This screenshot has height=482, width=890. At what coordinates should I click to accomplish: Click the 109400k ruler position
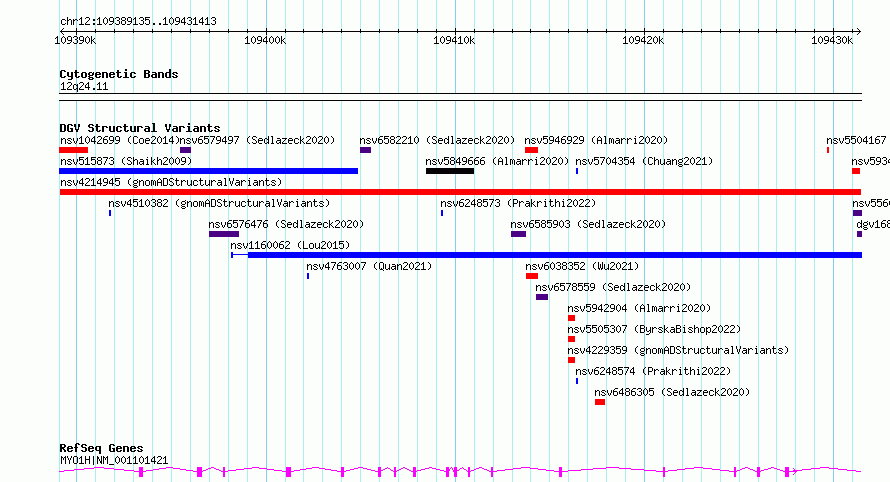click(265, 40)
